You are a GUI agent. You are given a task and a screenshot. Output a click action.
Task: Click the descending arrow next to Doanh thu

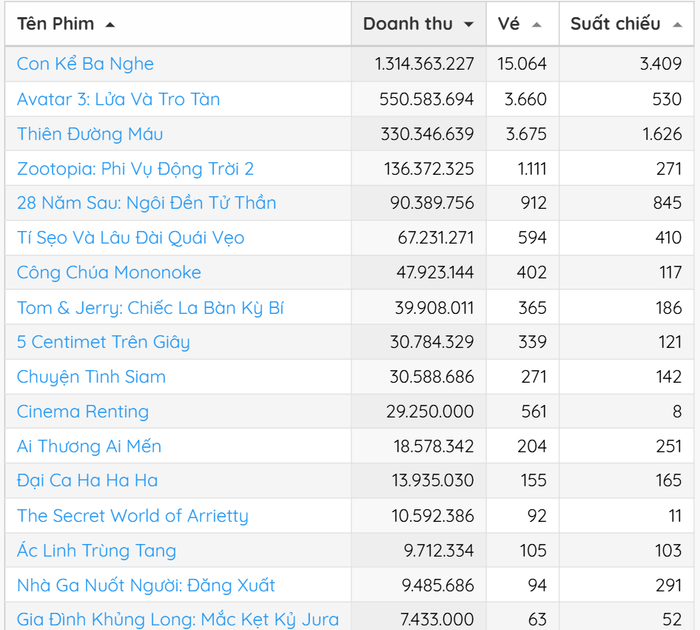(468, 24)
